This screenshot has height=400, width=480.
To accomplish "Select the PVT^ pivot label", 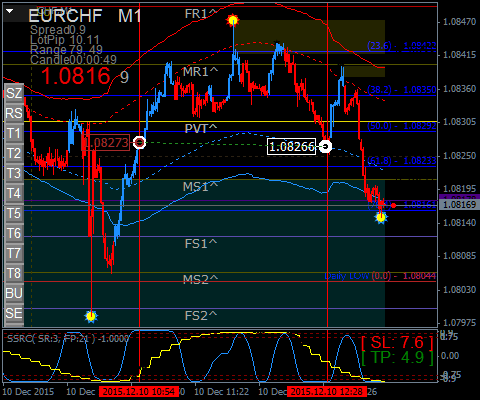I will [x=201, y=129].
